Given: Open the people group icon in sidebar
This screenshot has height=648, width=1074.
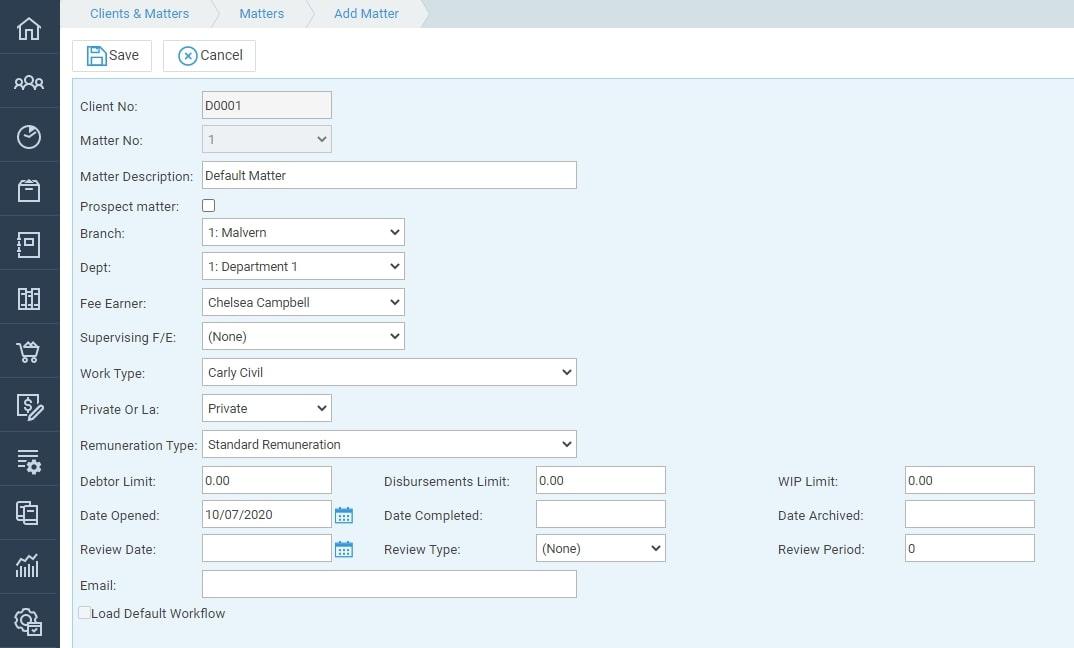Looking at the screenshot, I should (29, 83).
